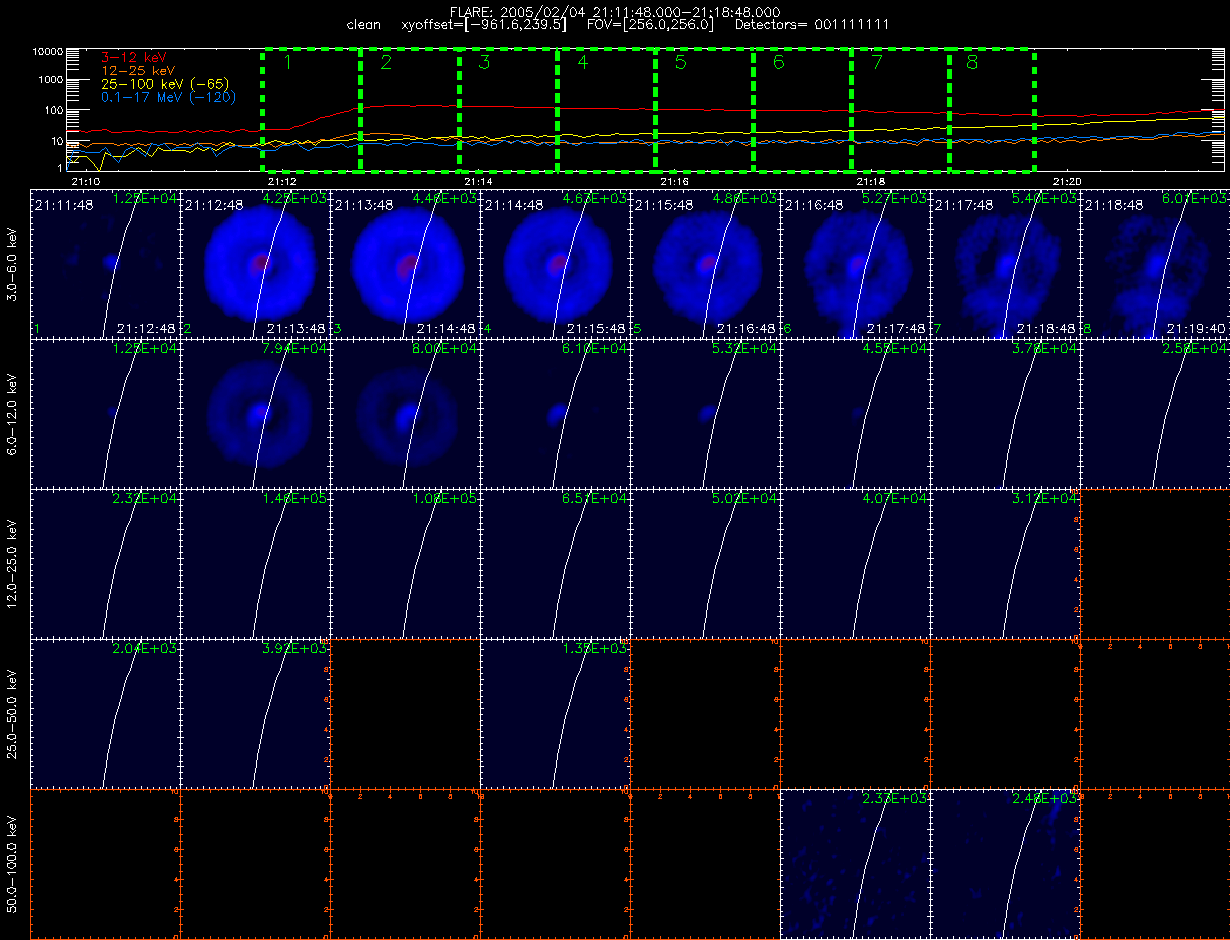Click the 25.0-50.0 keV row label
This screenshot has height=940, width=1230.
(12, 713)
